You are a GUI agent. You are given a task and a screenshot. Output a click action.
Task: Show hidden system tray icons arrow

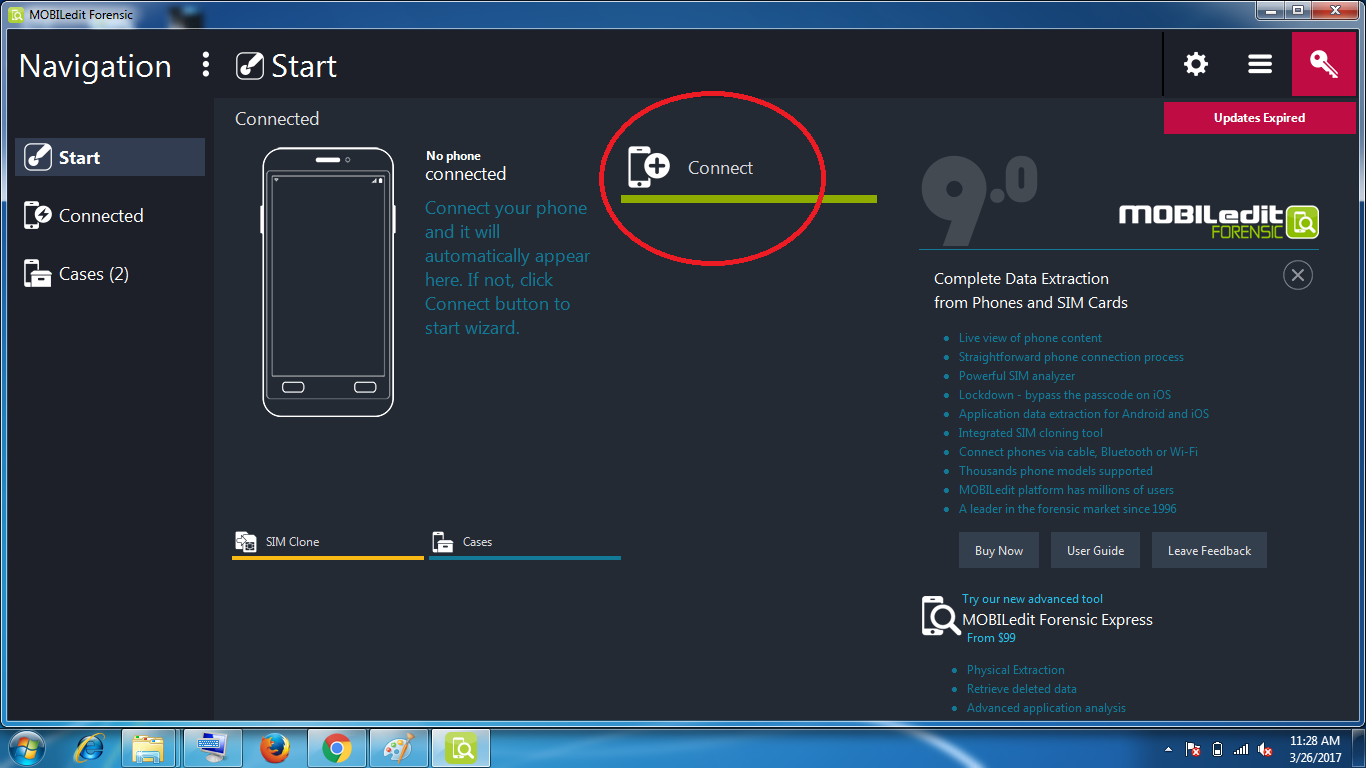1168,749
